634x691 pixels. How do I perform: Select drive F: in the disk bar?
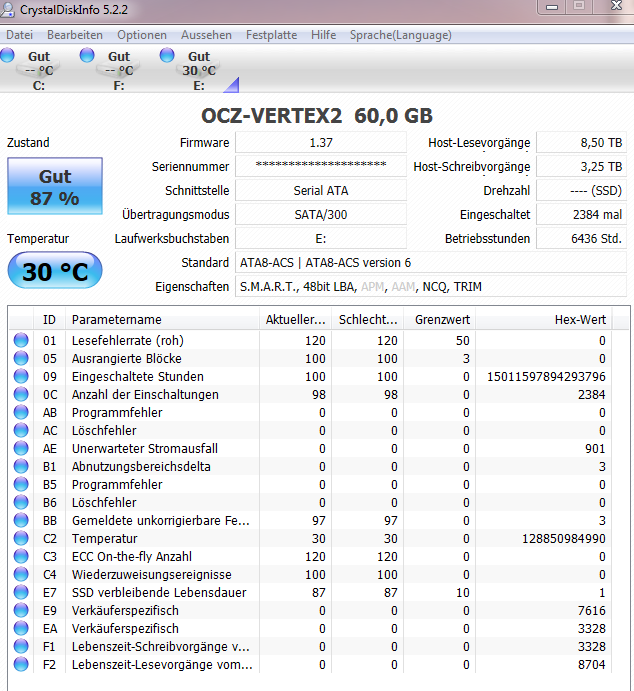119,71
